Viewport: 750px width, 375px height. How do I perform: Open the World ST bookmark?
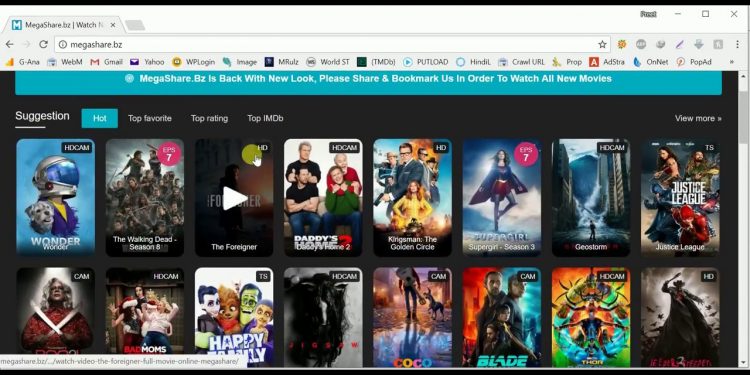pyautogui.click(x=328, y=62)
